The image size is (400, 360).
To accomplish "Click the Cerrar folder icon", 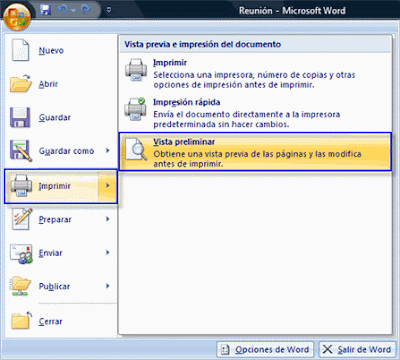I will pos(21,321).
